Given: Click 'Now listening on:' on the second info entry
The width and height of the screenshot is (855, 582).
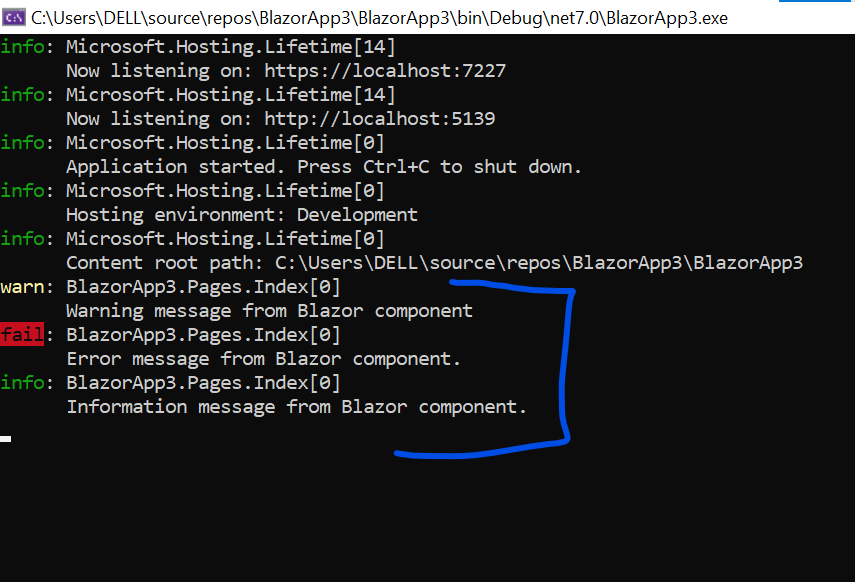Looking at the screenshot, I should (x=159, y=119).
